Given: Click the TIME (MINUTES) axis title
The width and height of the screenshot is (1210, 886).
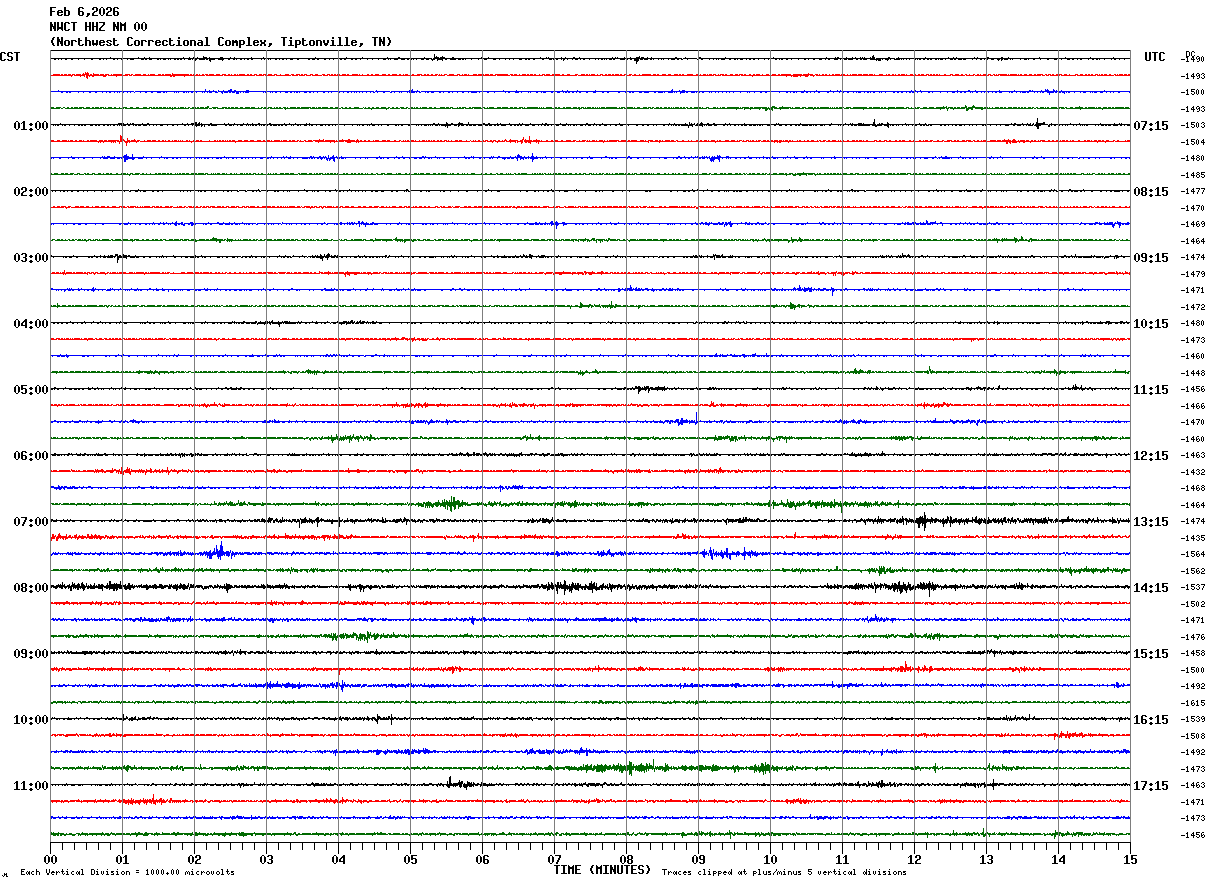Looking at the screenshot, I should click(x=602, y=870).
